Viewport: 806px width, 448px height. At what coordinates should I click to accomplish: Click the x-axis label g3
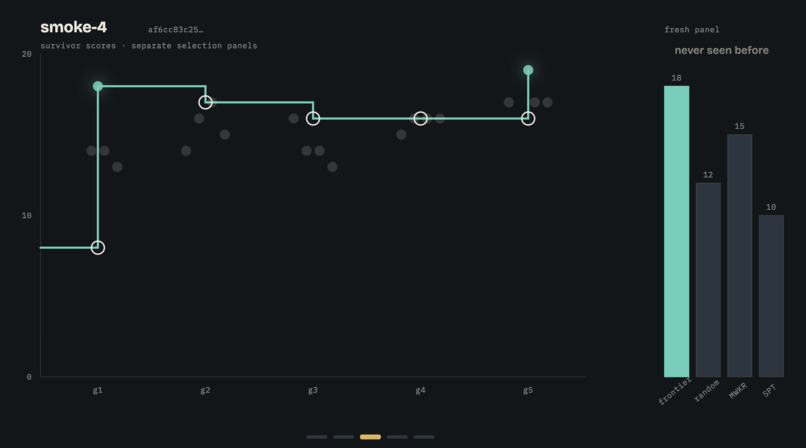313,390
